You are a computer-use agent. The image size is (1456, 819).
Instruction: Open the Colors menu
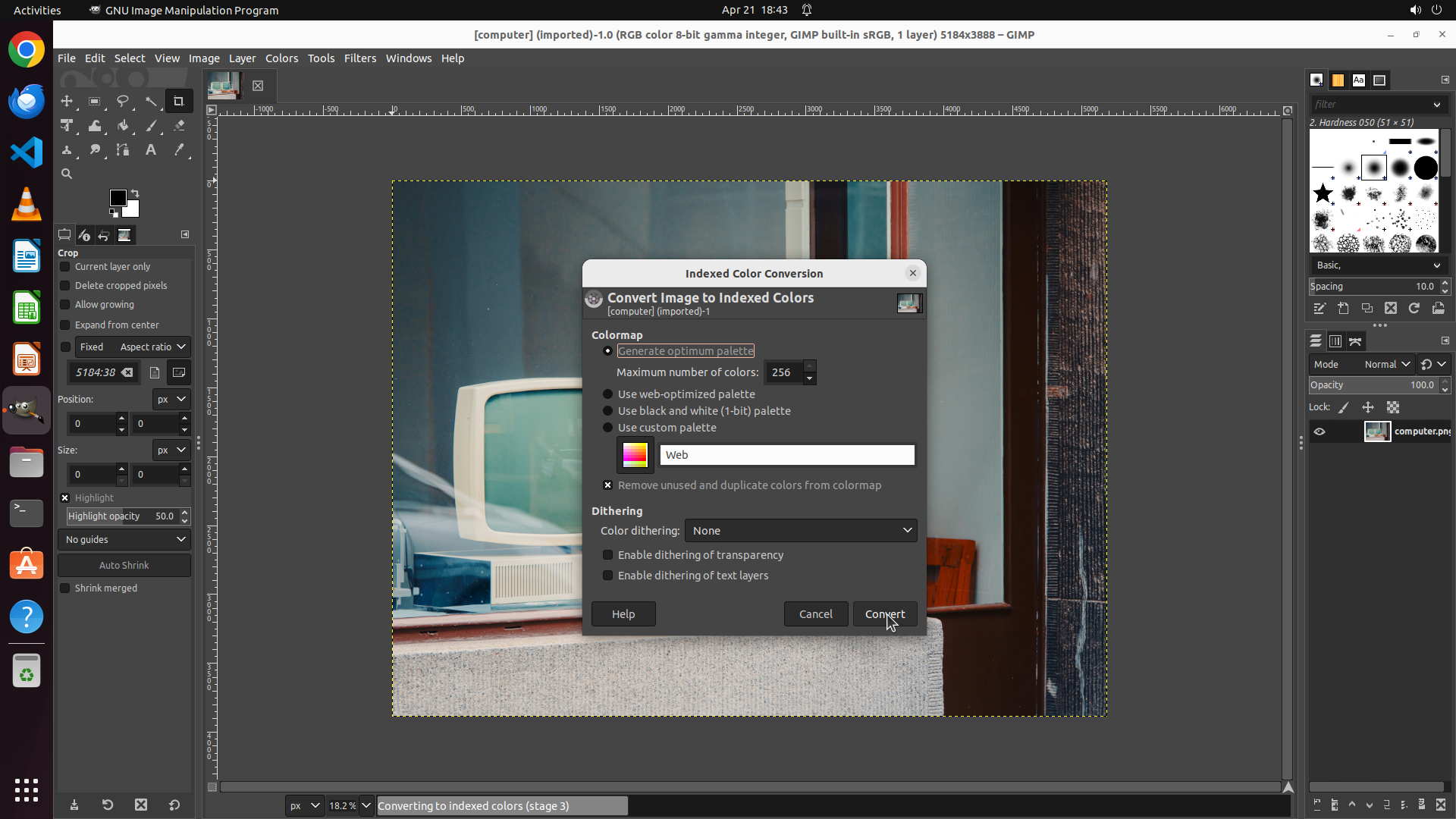coord(281,58)
